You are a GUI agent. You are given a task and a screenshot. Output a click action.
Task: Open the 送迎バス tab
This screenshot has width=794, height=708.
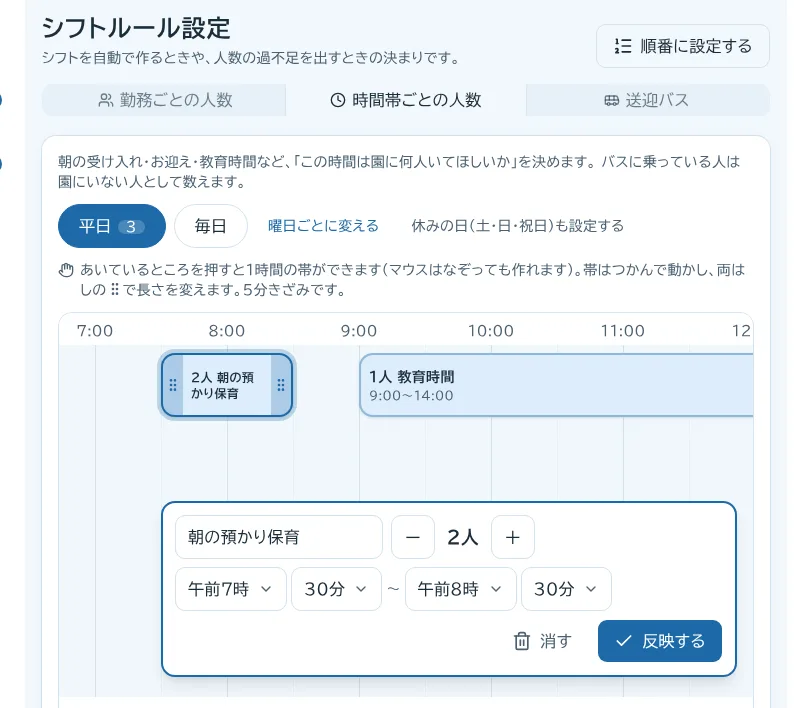pyautogui.click(x=648, y=100)
